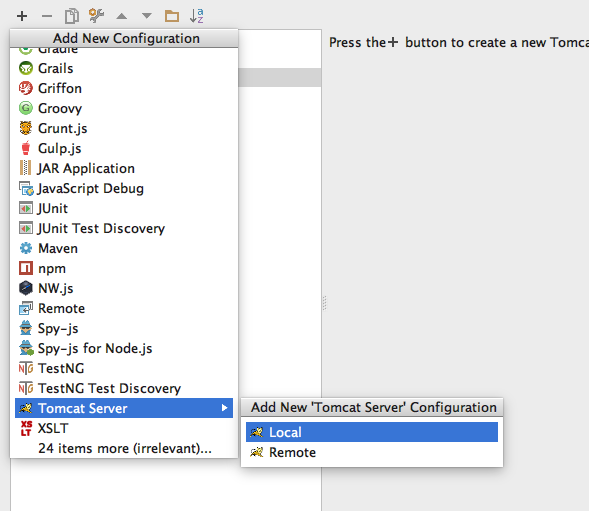Image resolution: width=589 pixels, height=511 pixels.
Task: Click the Tomcat cat icon next to Local
Action: [x=257, y=432]
